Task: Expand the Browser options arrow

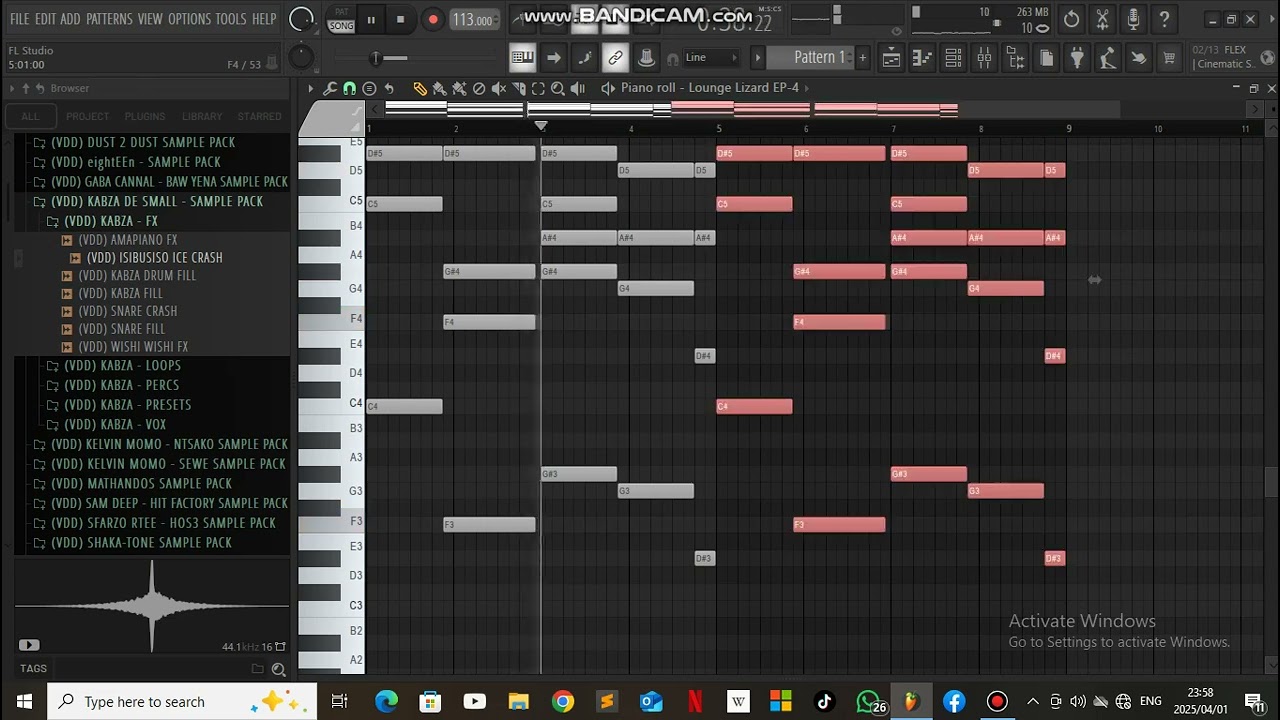Action: point(12,89)
